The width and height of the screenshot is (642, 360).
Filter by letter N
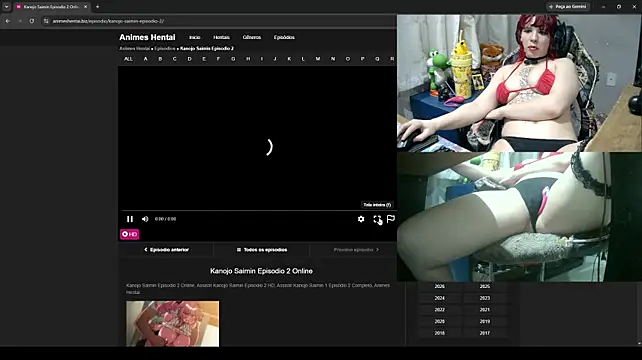[333, 59]
